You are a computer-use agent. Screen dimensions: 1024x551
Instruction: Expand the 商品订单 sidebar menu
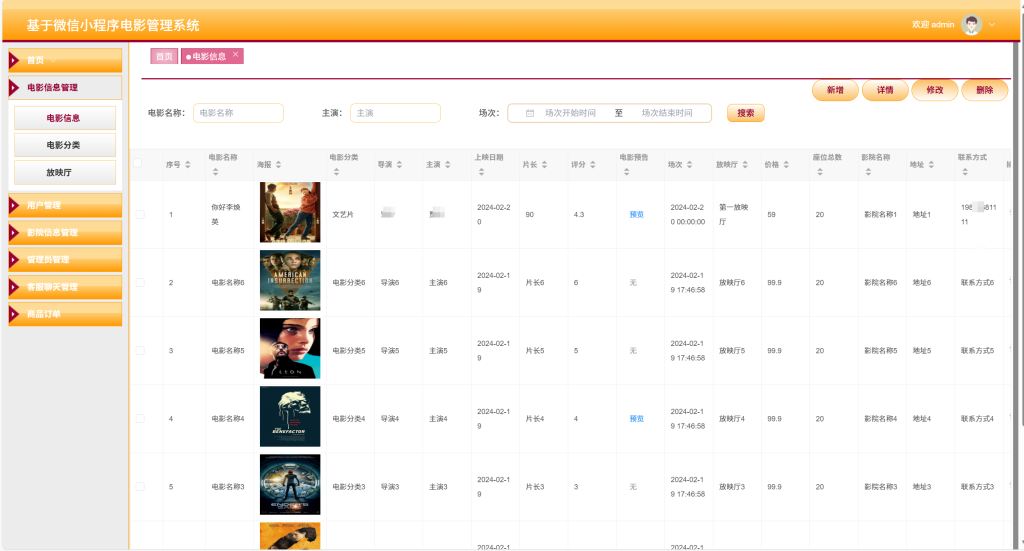click(65, 314)
